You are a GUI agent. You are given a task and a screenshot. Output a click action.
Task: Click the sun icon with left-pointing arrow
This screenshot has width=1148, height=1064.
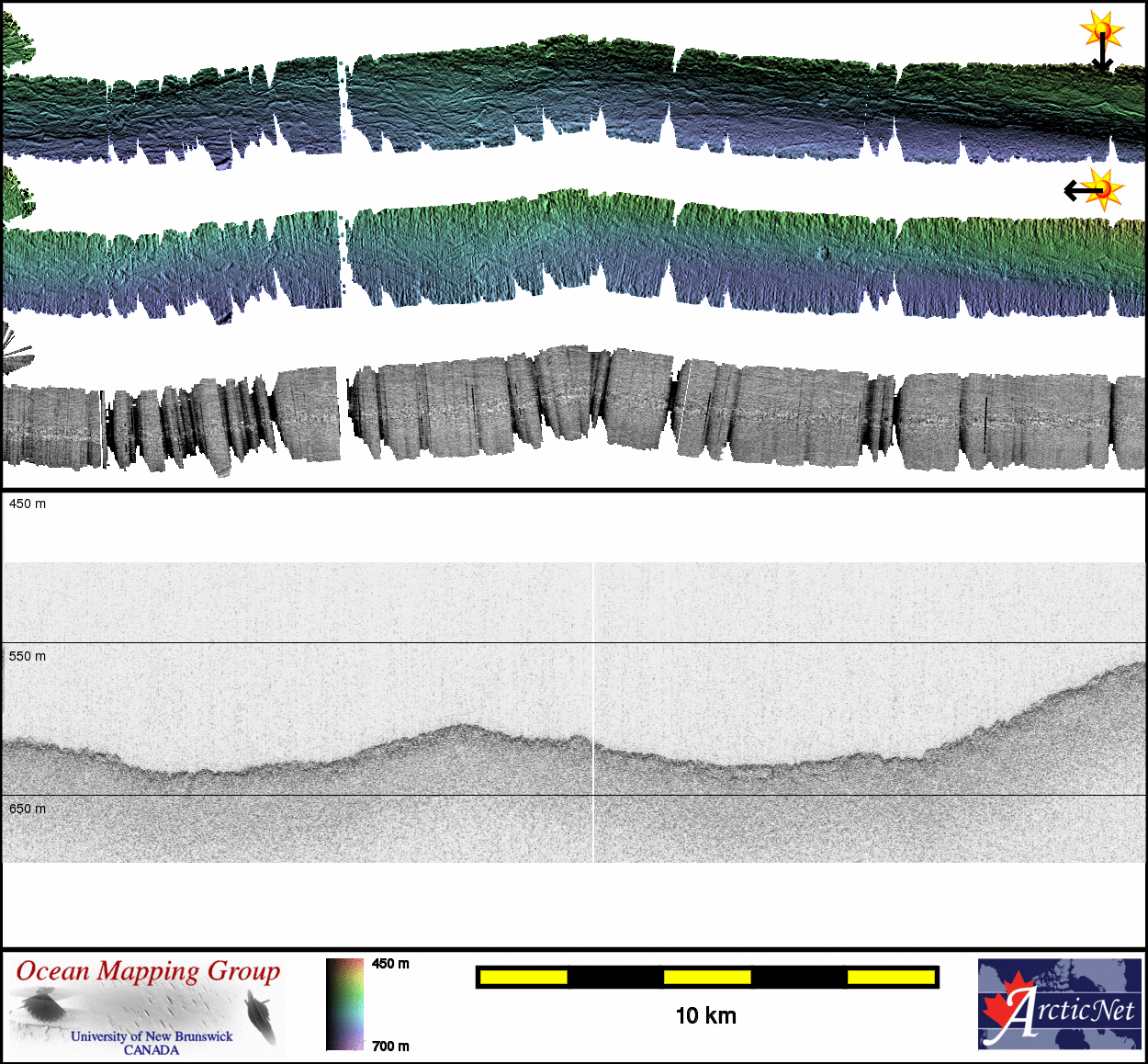point(1105,189)
